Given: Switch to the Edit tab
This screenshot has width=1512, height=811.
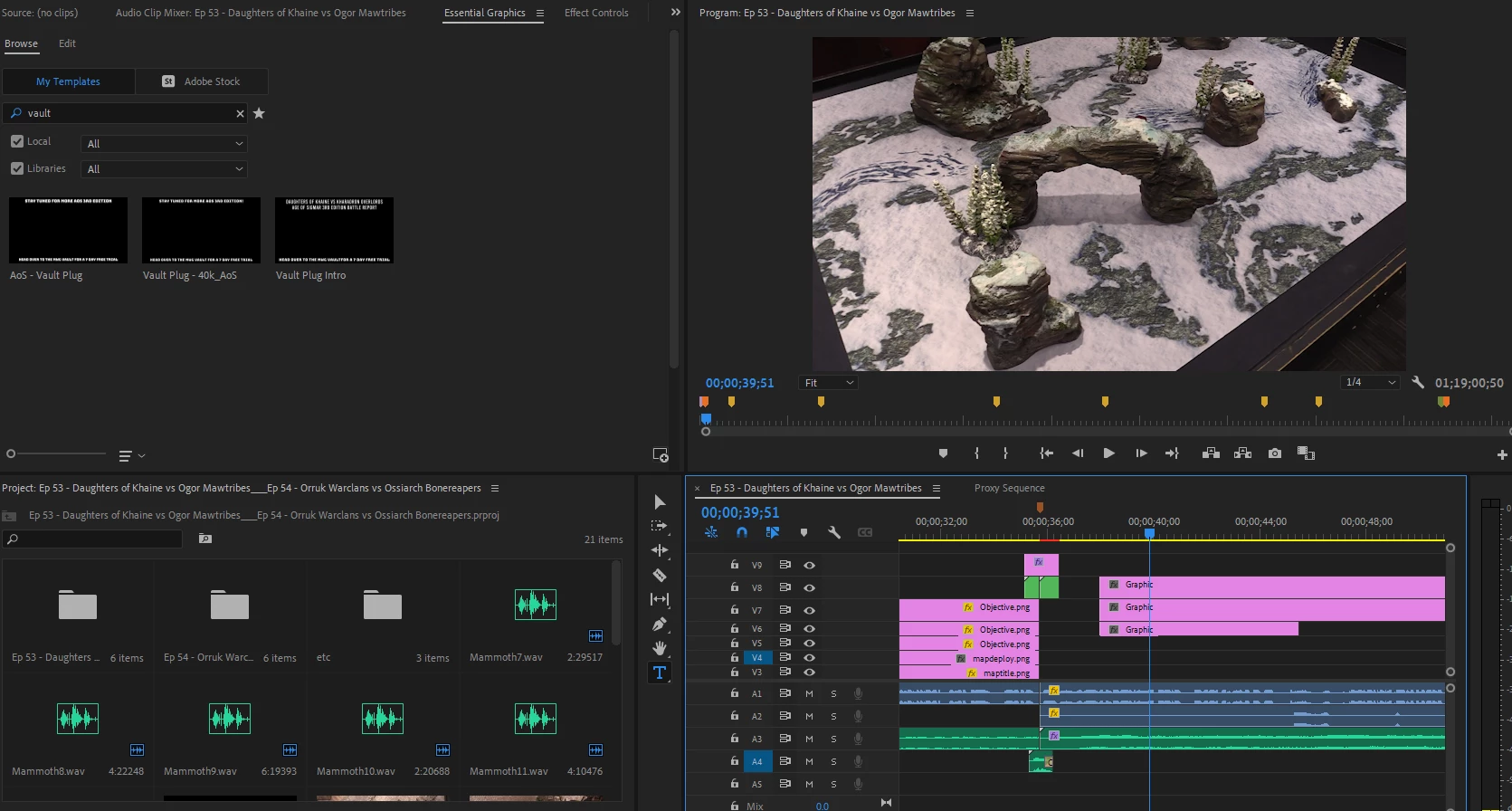Looking at the screenshot, I should tap(67, 43).
